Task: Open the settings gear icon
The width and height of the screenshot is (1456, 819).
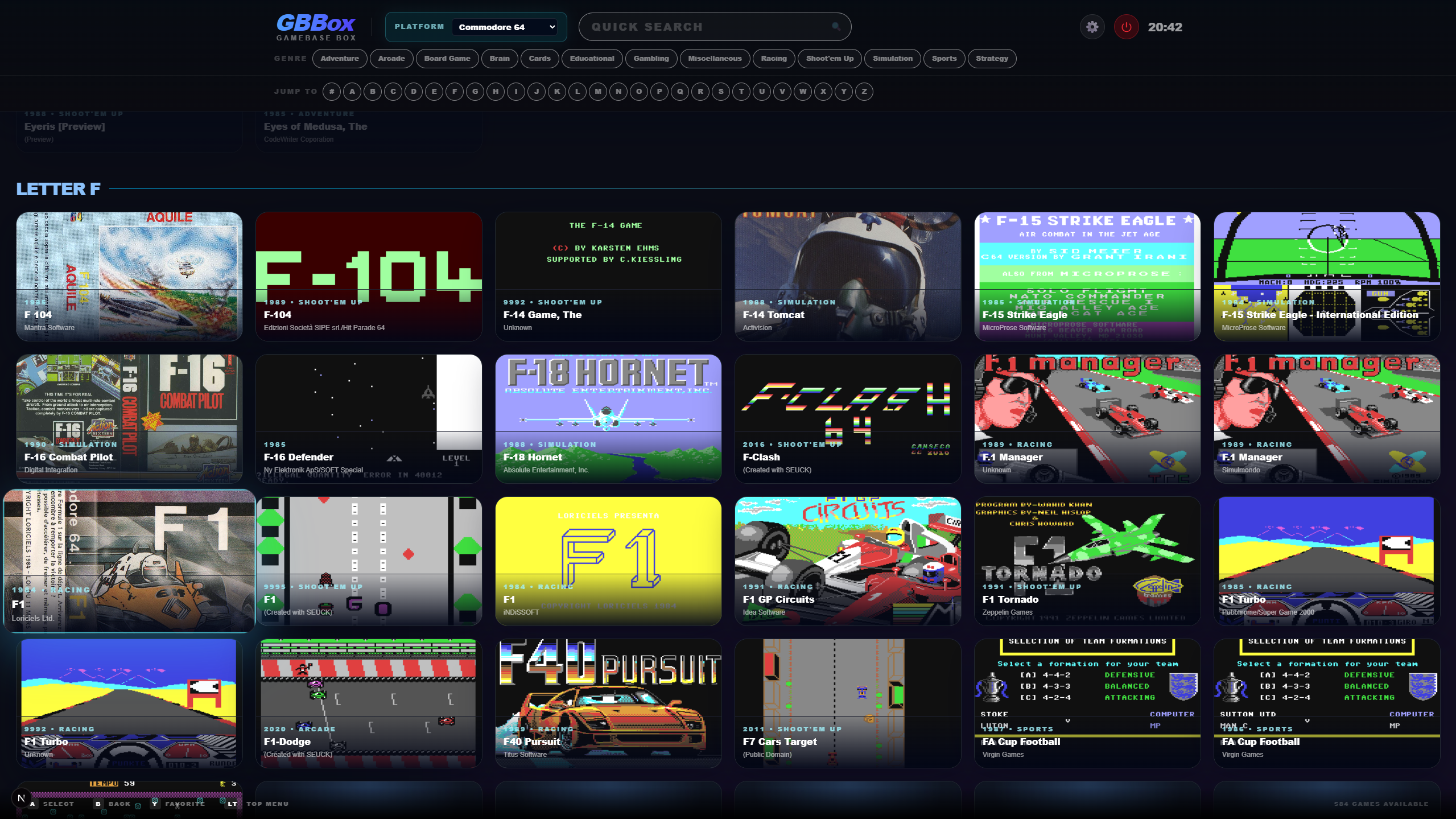Action: (1092, 27)
